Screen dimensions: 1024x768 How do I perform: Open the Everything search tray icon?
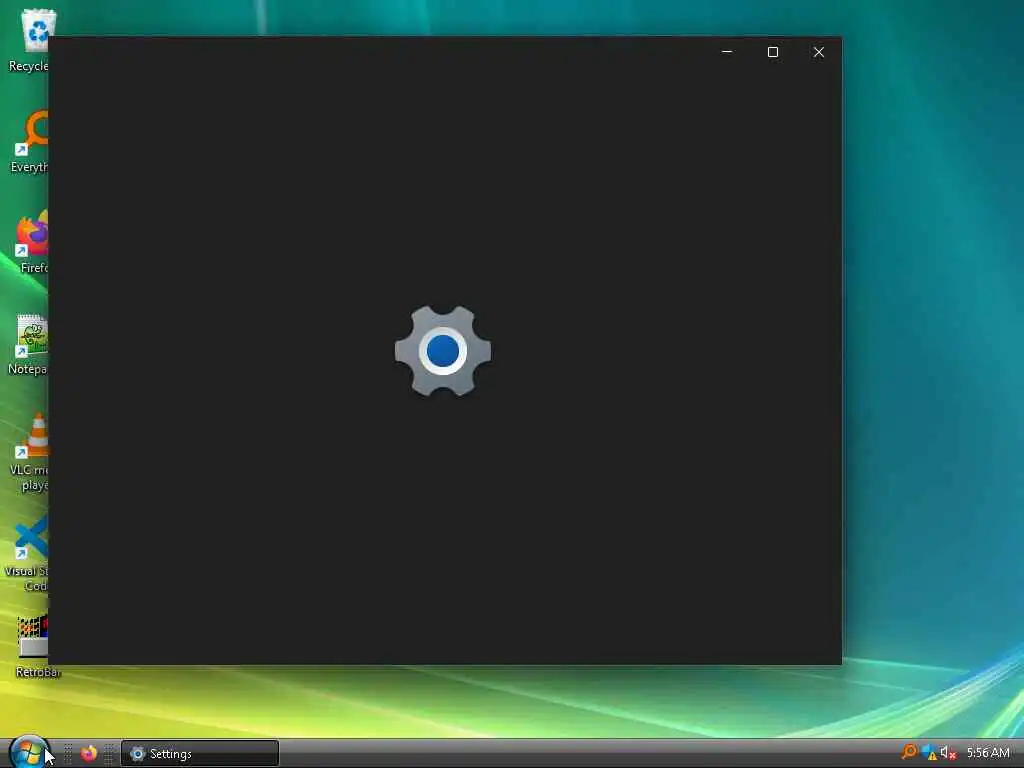(909, 752)
